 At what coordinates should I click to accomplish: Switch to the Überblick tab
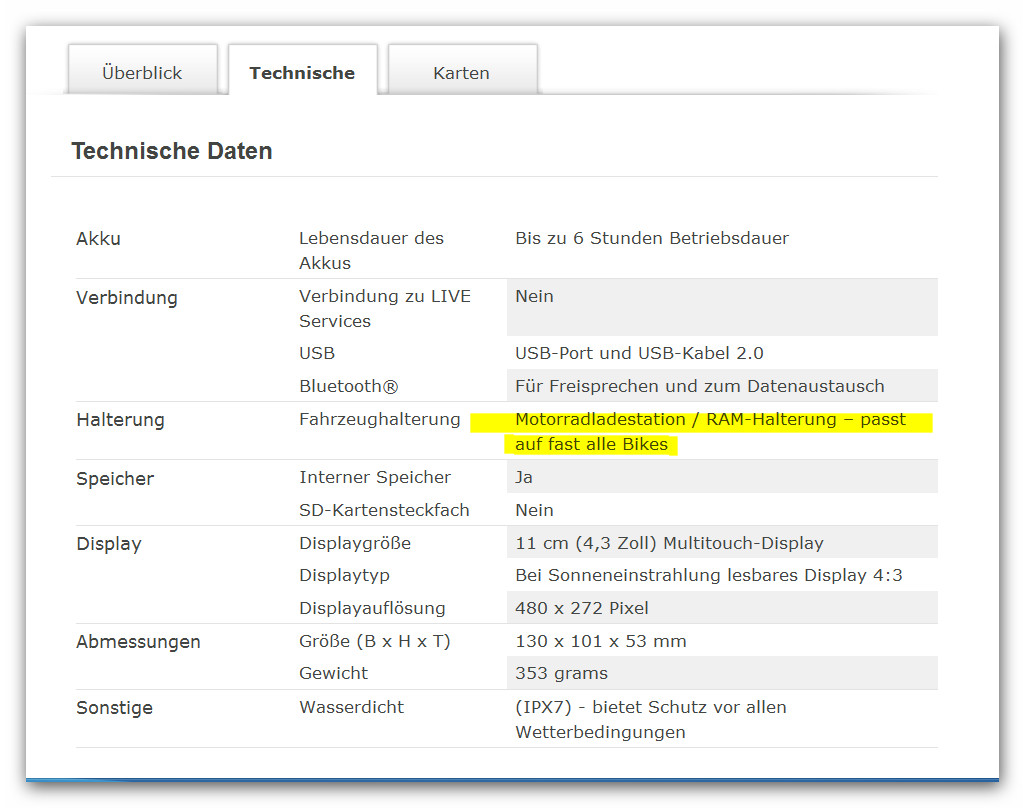coord(142,73)
